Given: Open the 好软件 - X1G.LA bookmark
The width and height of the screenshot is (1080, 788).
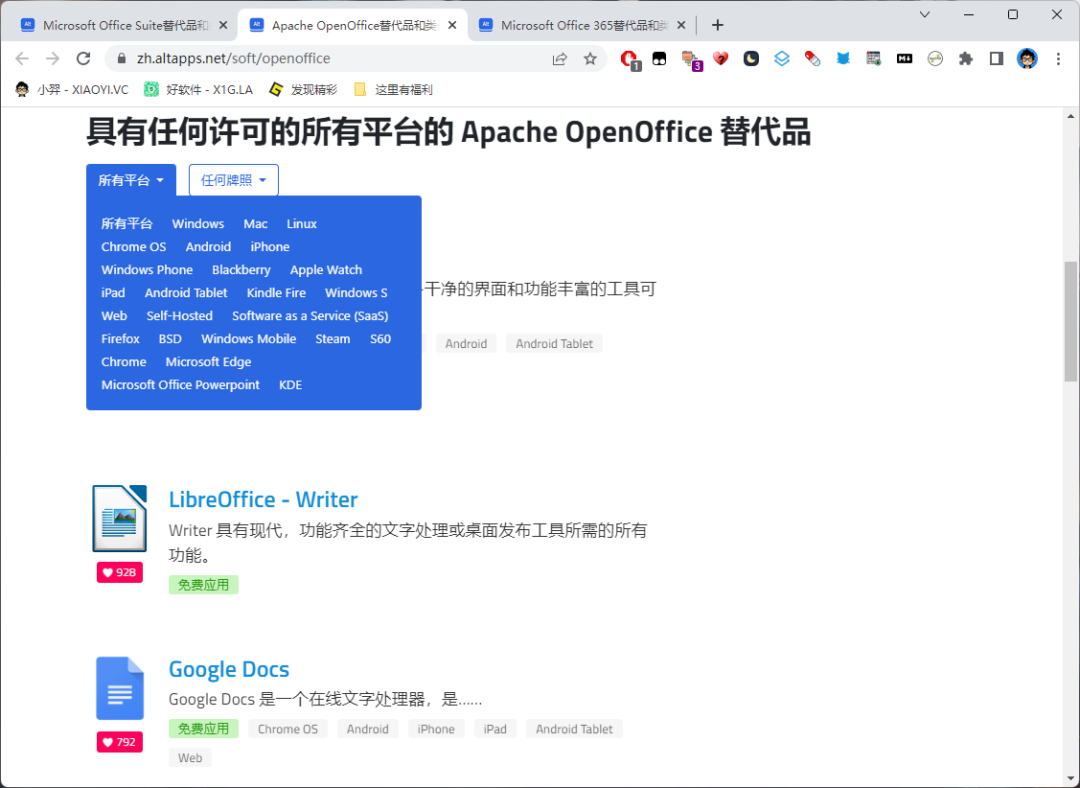Looking at the screenshot, I should pos(198,90).
